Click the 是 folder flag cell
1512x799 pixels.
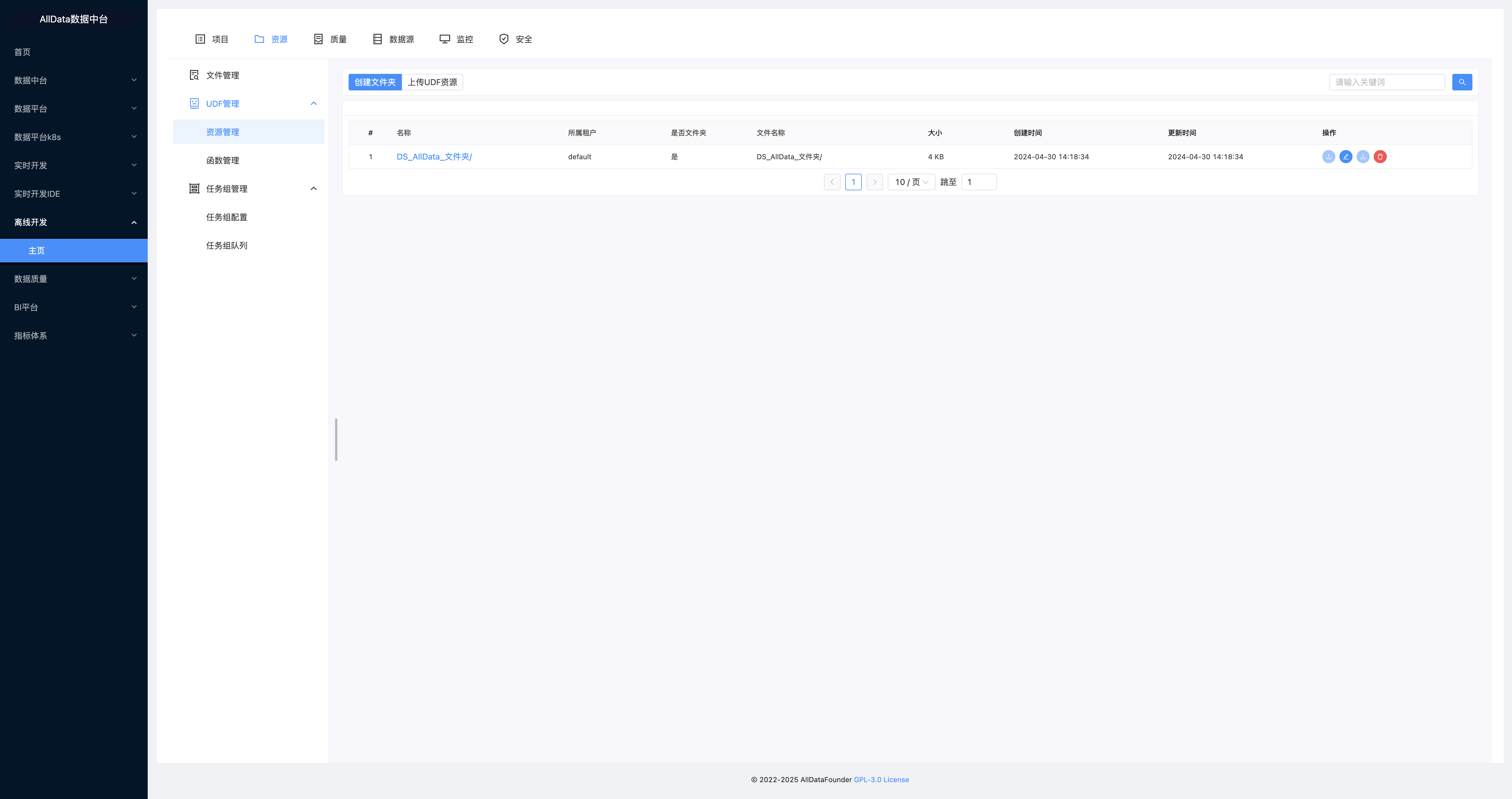click(674, 157)
